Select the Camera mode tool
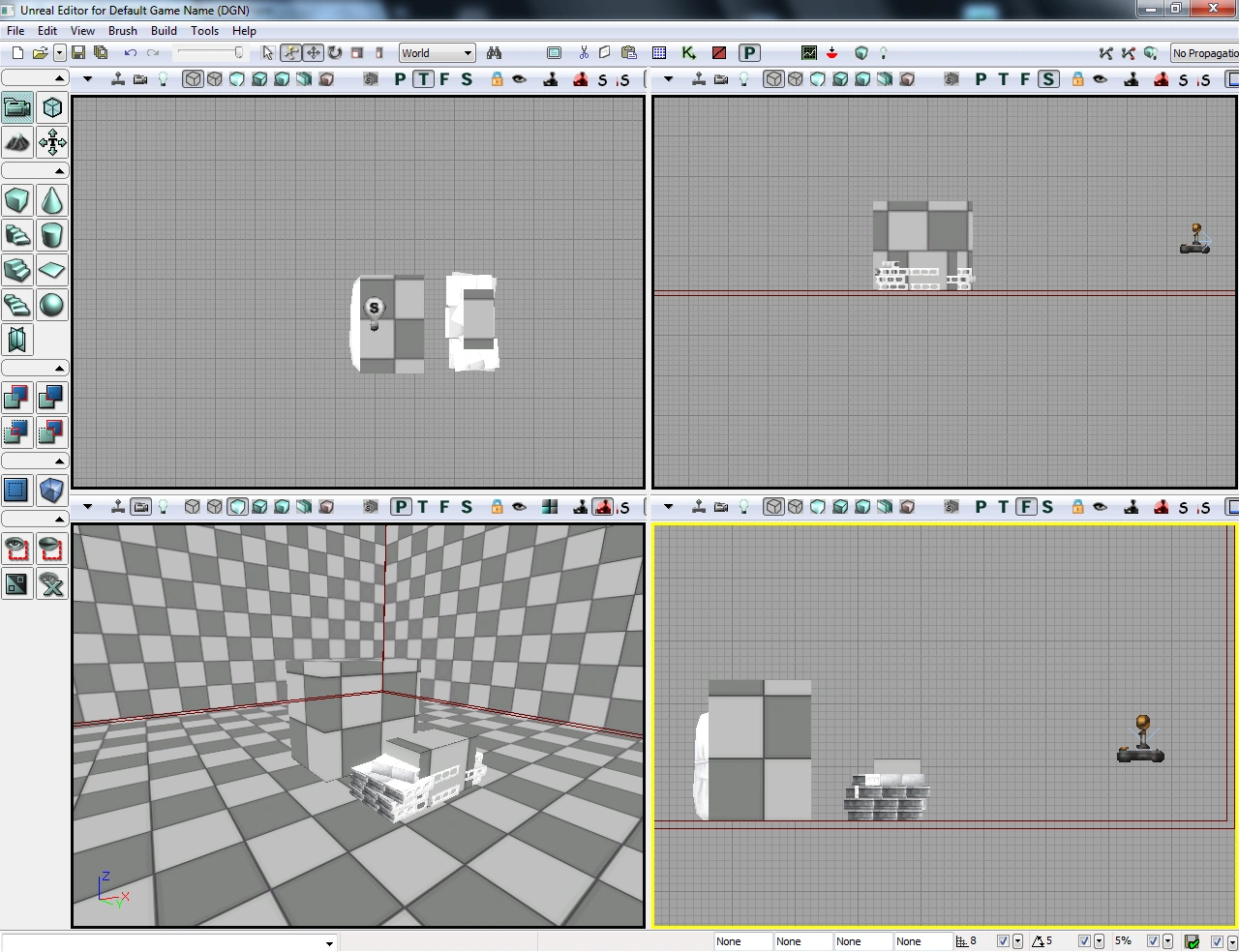Screen dimensions: 1239x952 17,107
